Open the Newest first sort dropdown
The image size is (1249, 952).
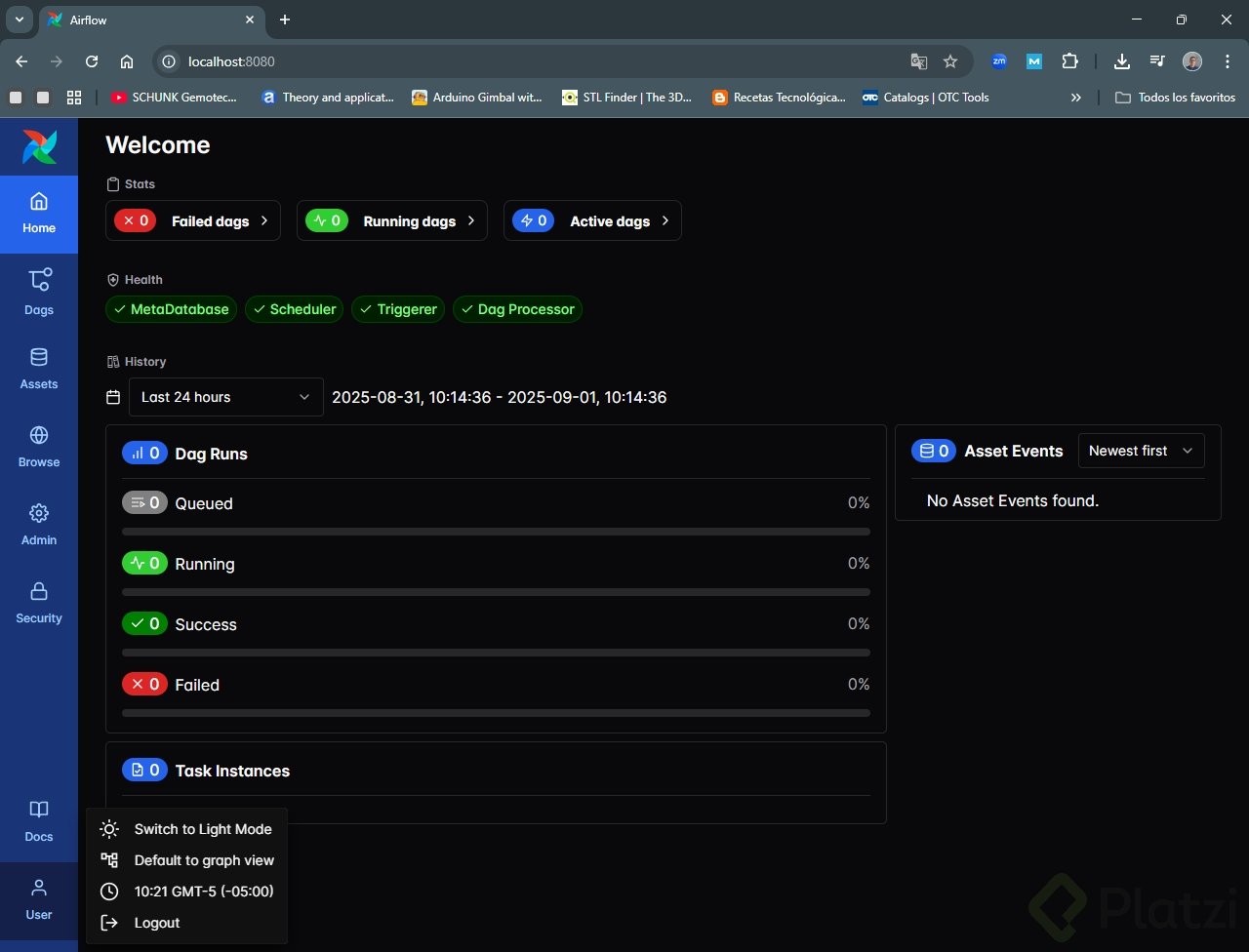(1141, 451)
